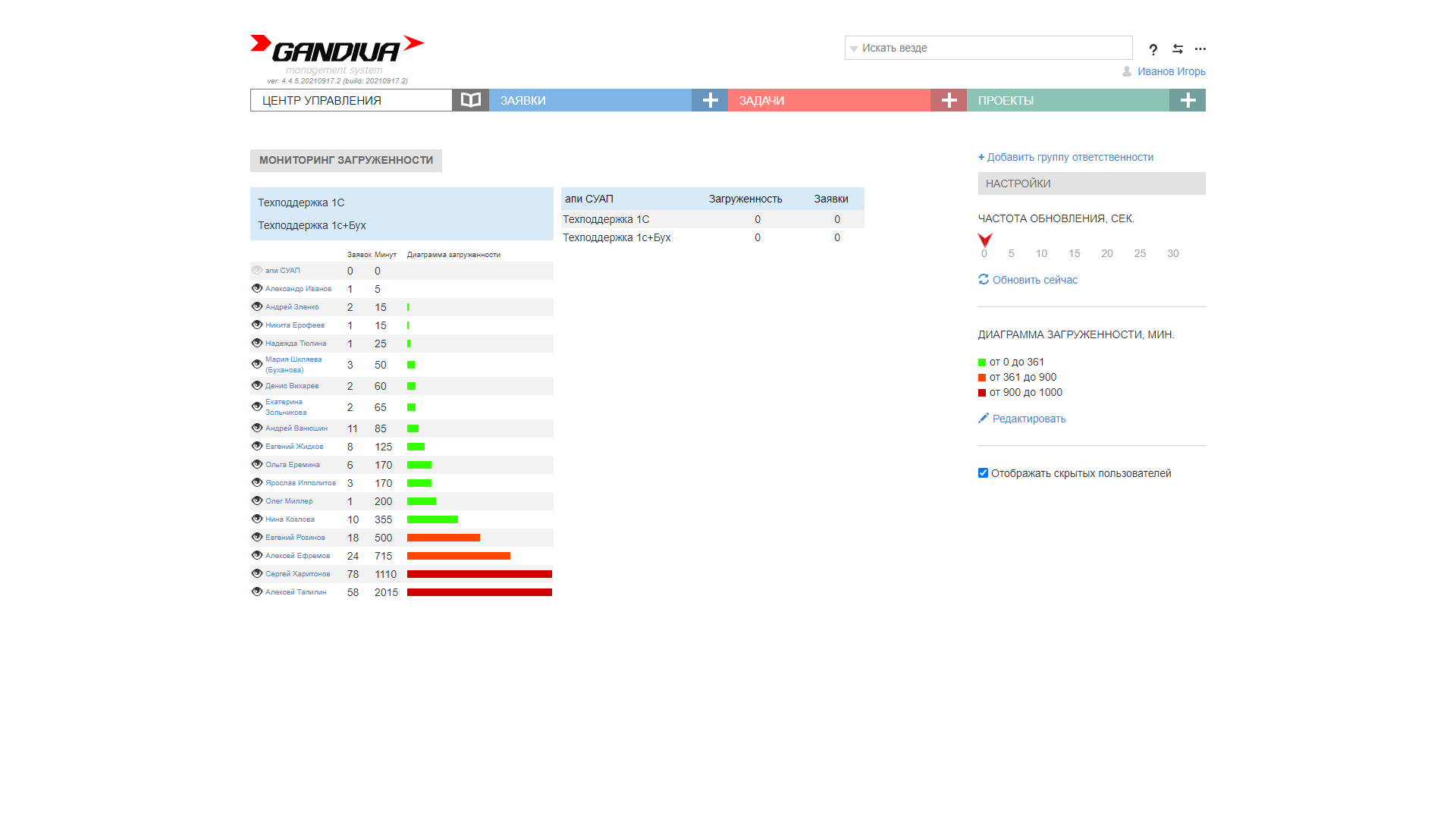Open Иванов Игорь user profile link

(1172, 71)
